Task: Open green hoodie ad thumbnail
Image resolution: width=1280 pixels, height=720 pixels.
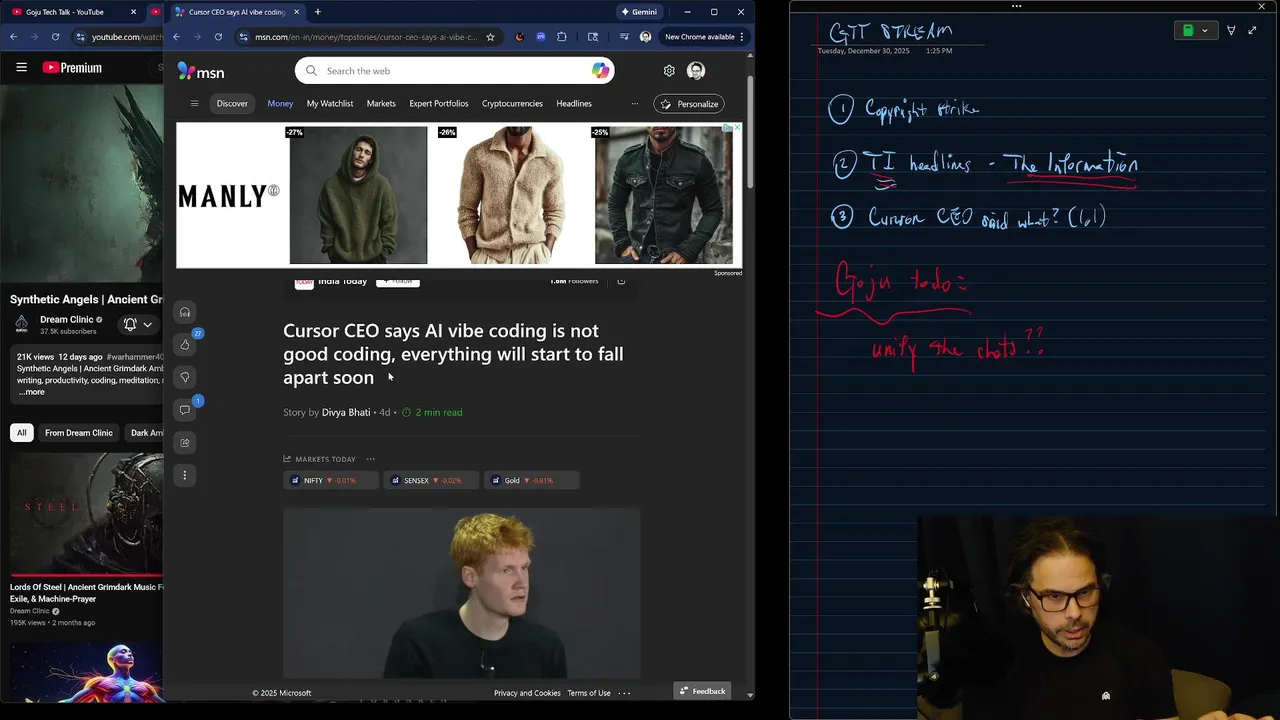Action: (x=358, y=195)
